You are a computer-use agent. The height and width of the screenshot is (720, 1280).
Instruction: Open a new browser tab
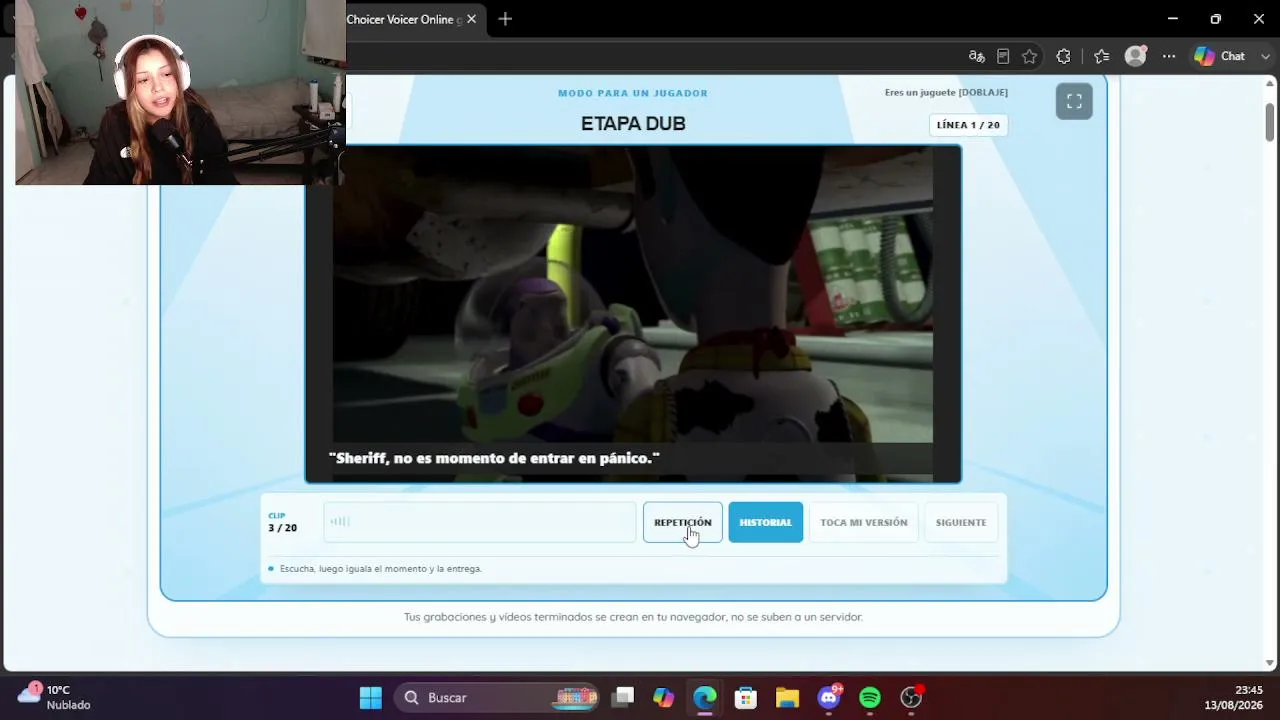[x=505, y=19]
